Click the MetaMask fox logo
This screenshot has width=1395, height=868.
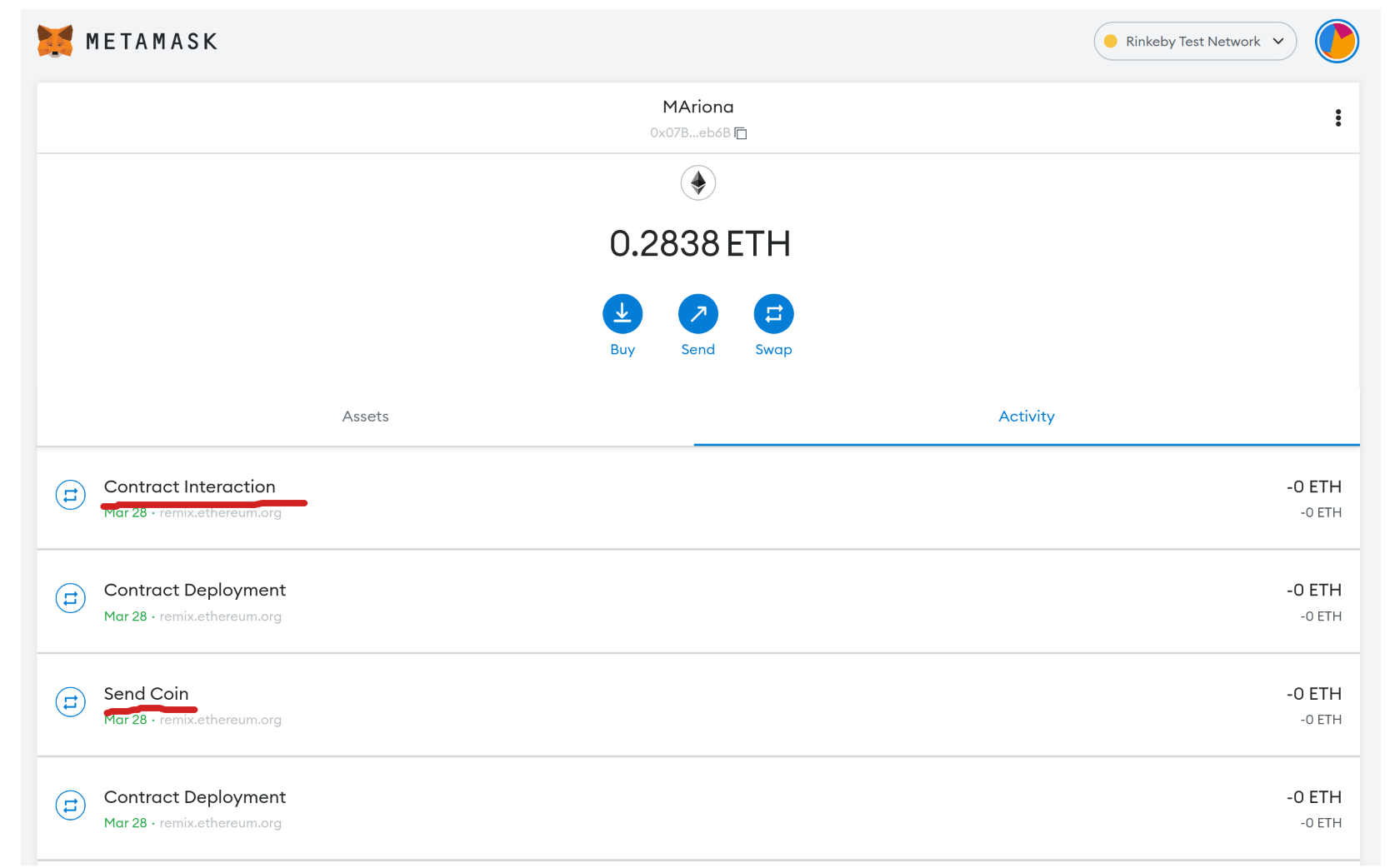pos(53,40)
